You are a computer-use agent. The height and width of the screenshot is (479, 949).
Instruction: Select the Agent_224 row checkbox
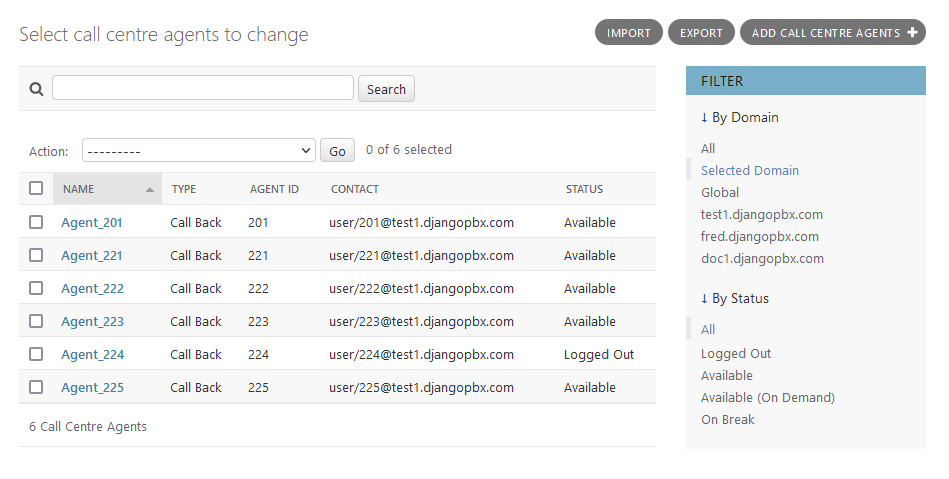click(36, 354)
